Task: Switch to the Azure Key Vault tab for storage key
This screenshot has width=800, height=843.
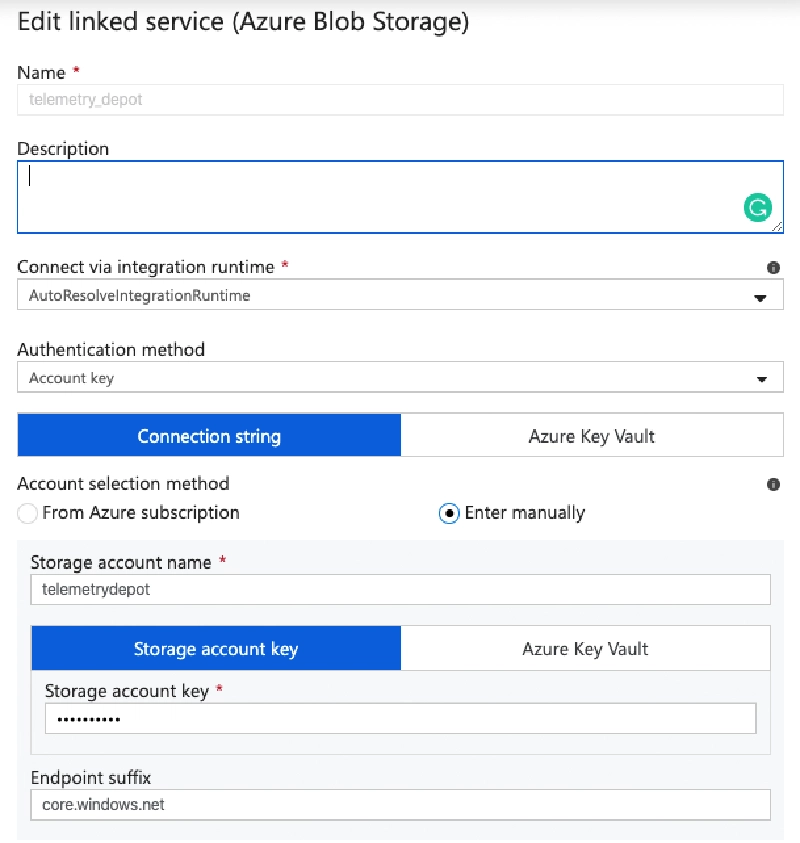Action: point(584,648)
